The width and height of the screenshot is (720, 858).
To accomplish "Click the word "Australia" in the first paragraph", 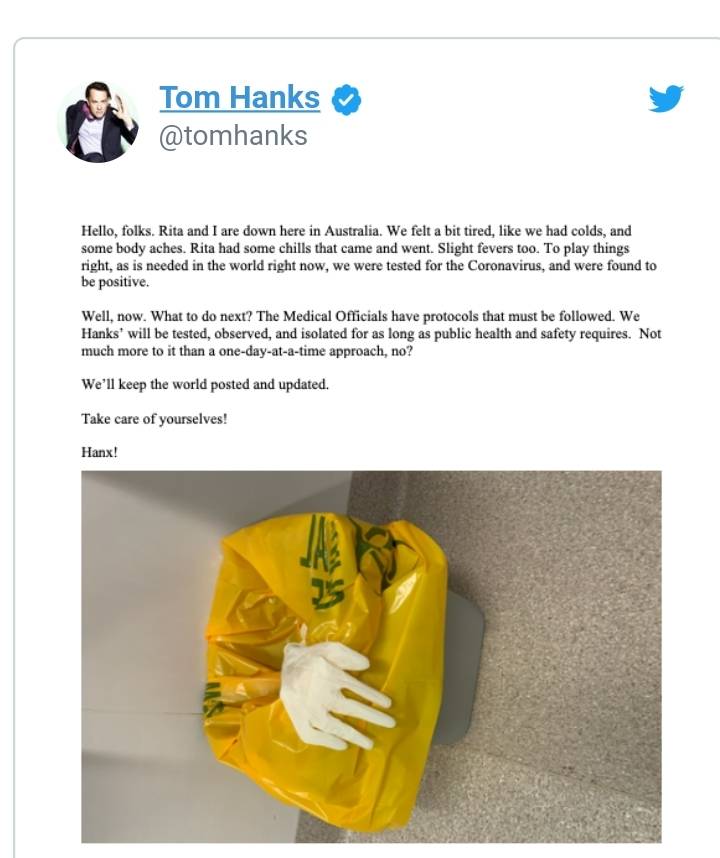I will point(352,230).
